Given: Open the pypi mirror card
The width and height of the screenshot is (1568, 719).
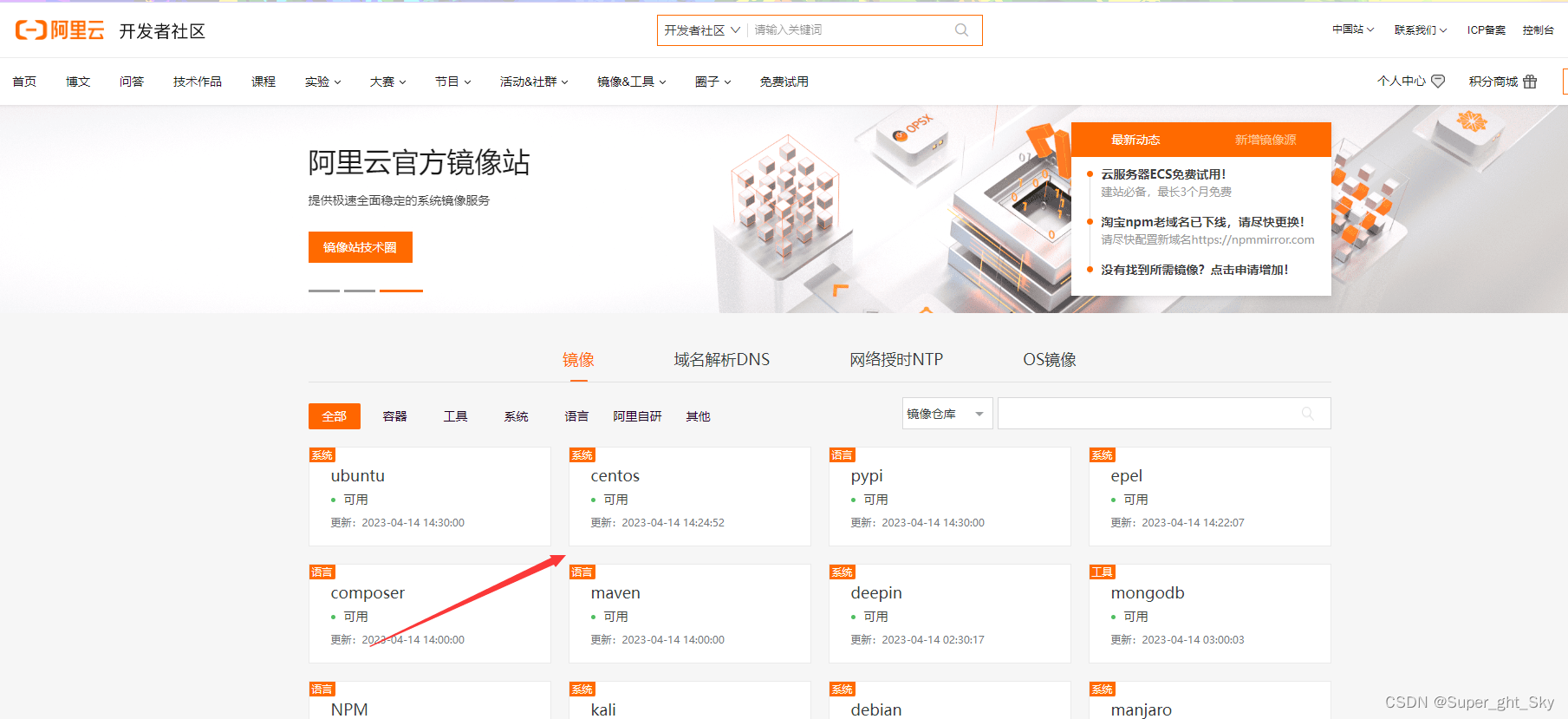Looking at the screenshot, I should click(x=950, y=496).
